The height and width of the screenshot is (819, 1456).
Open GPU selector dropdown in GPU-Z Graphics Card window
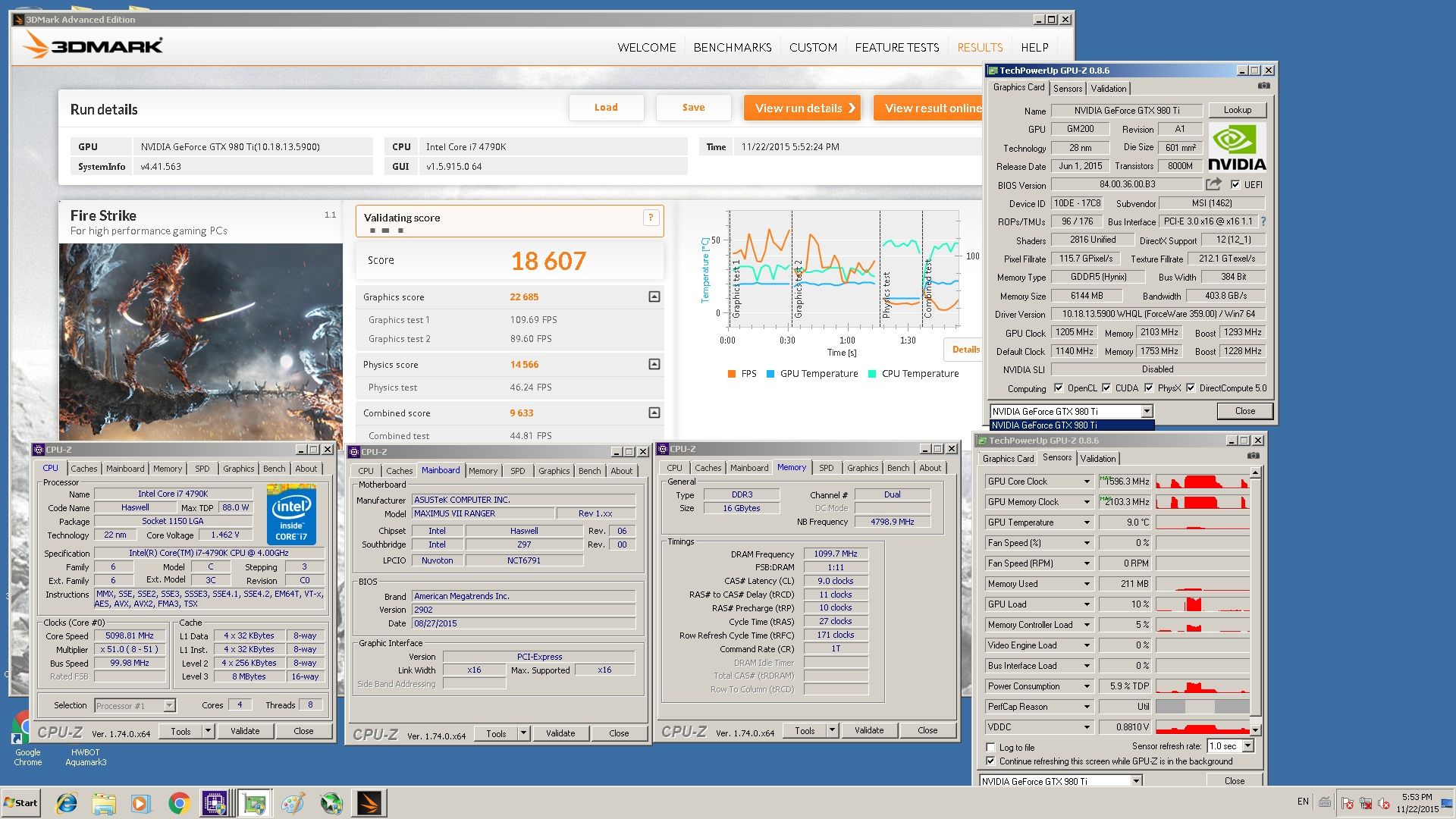pos(1147,411)
